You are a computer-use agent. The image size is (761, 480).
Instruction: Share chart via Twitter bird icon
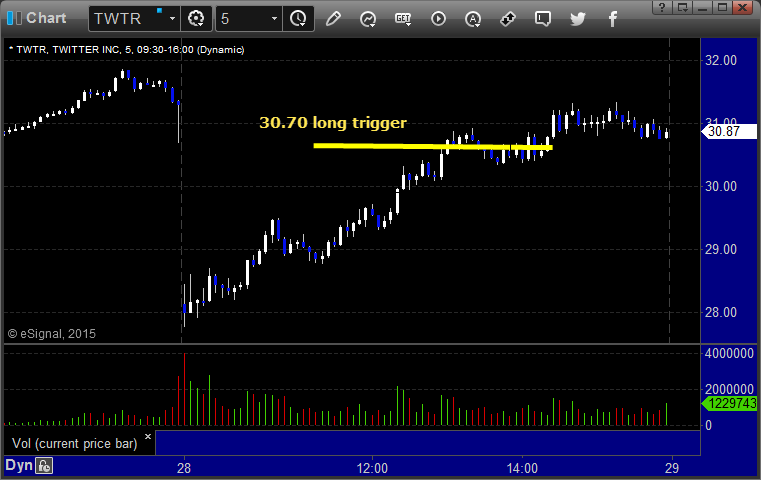click(578, 19)
